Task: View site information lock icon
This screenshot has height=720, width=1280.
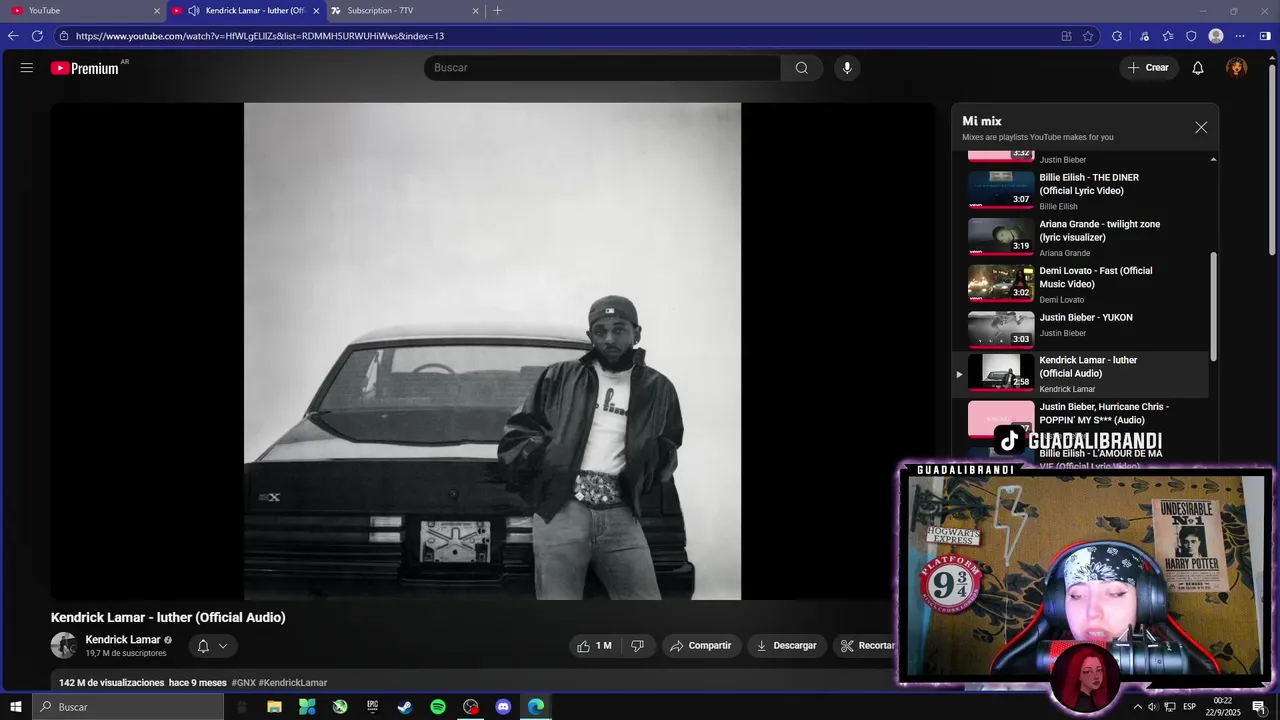Action: [64, 36]
